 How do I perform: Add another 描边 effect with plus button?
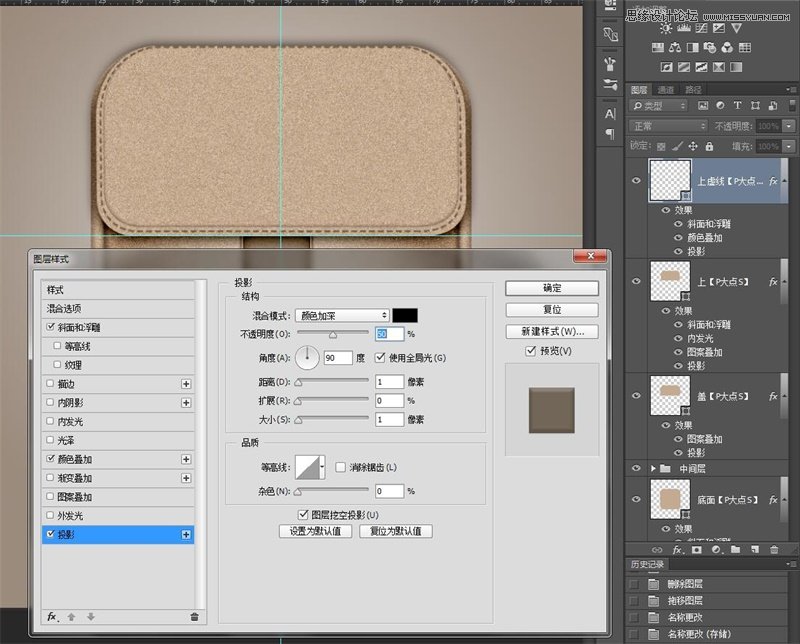pos(186,384)
